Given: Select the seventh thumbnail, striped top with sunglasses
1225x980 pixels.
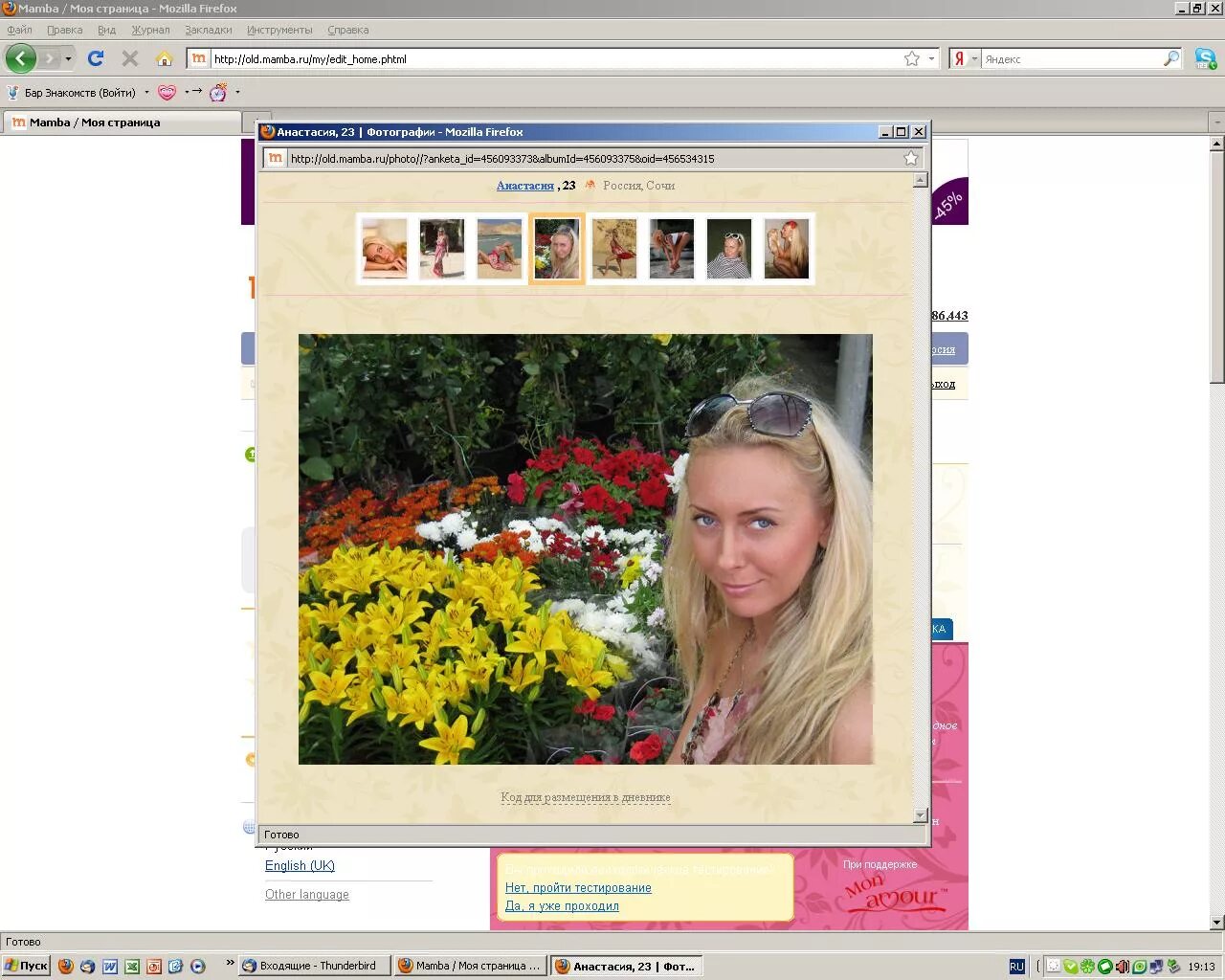Looking at the screenshot, I should click(x=729, y=249).
